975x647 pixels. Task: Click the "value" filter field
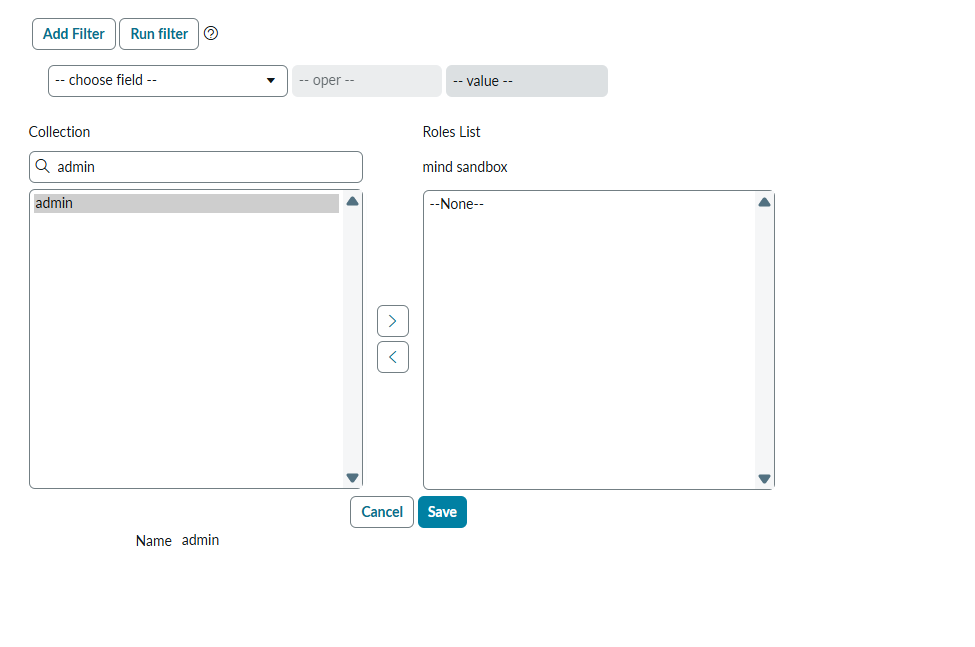click(526, 81)
